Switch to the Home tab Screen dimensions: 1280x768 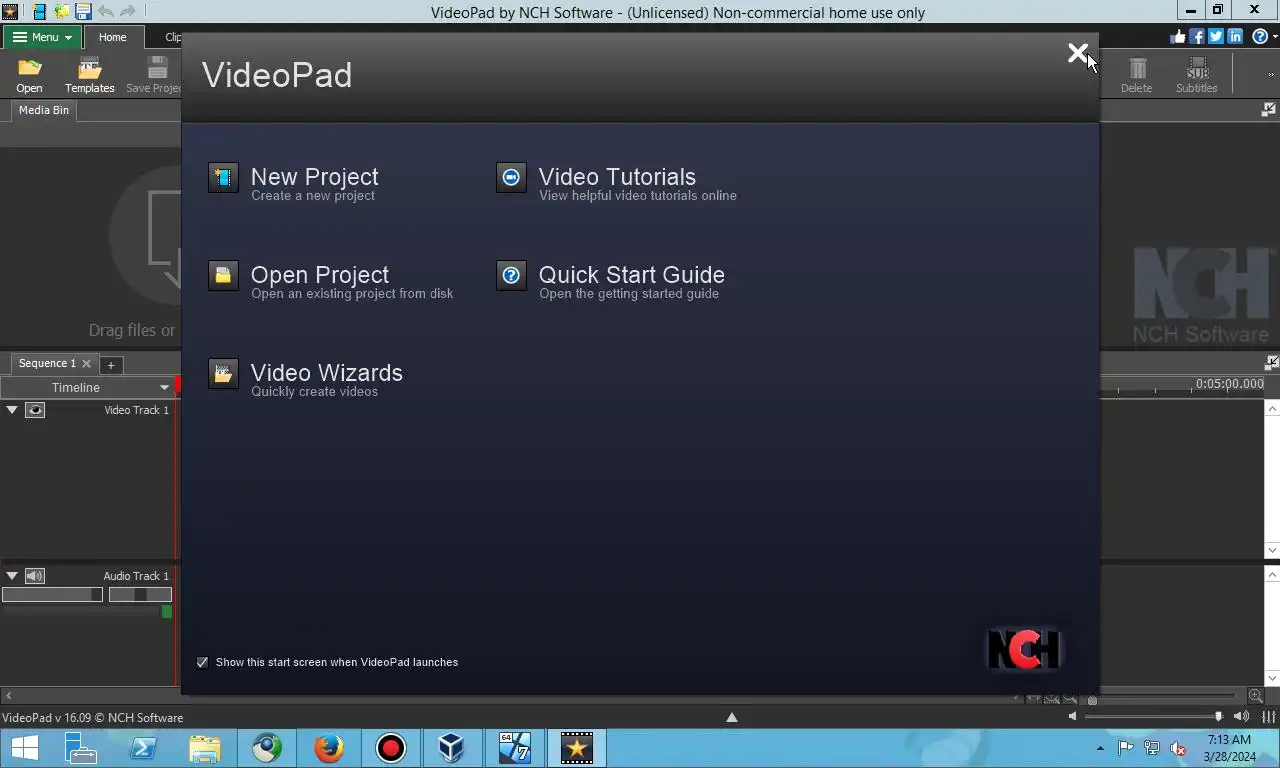[112, 37]
